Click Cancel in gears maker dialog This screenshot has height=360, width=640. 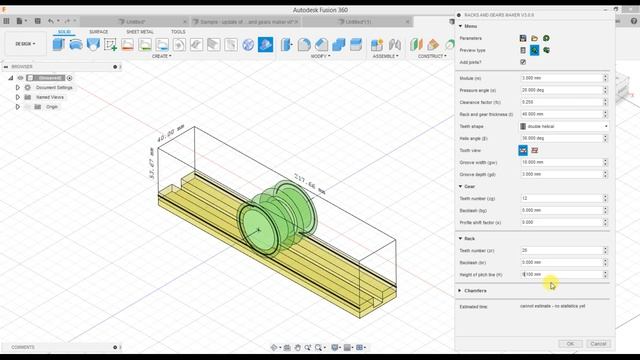(598, 344)
